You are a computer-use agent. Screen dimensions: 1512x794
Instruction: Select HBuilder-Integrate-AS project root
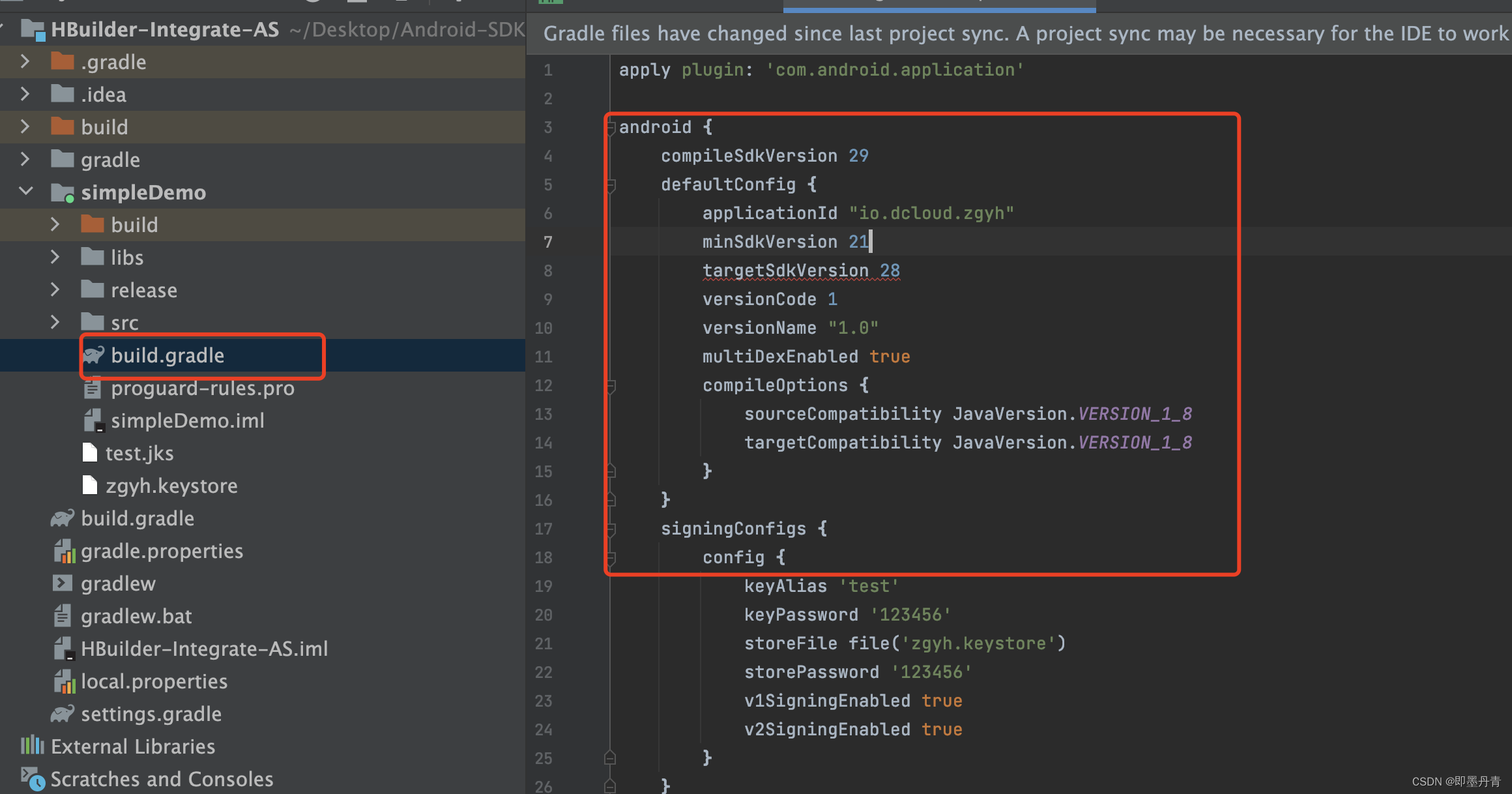[165, 29]
